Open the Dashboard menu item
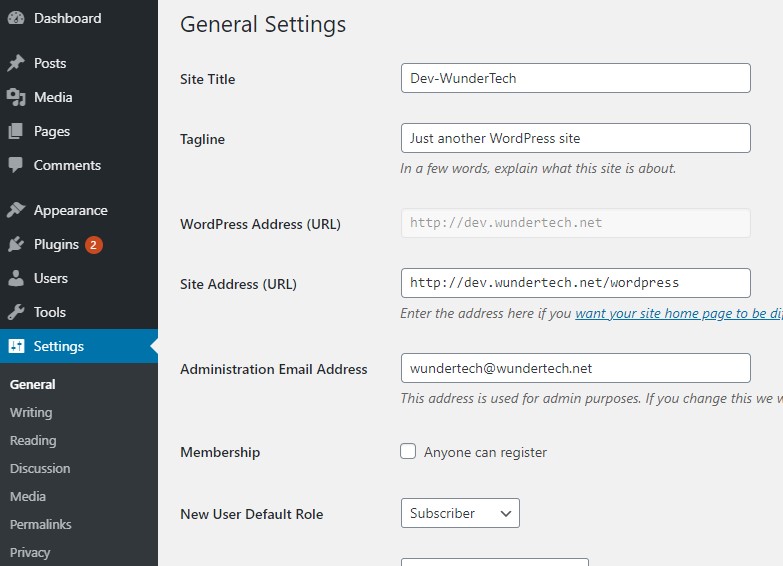Viewport: 783px width, 566px height. click(x=67, y=18)
